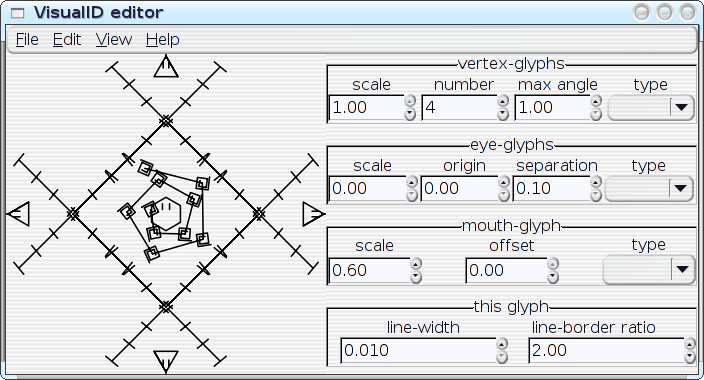
Task: Increase eye-glyphs origin with up arrow
Action: (504, 182)
